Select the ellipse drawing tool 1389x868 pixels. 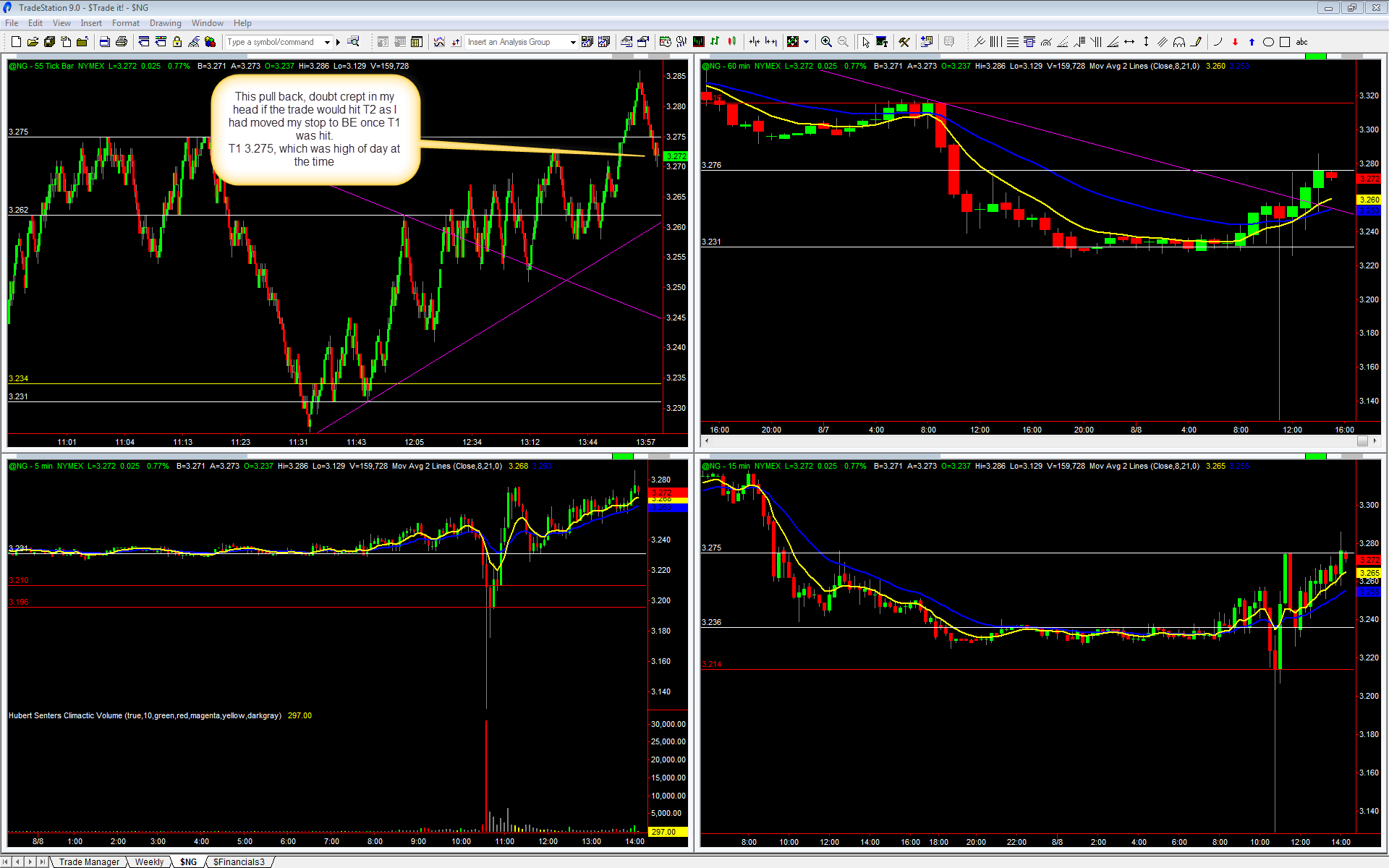pos(1268,42)
